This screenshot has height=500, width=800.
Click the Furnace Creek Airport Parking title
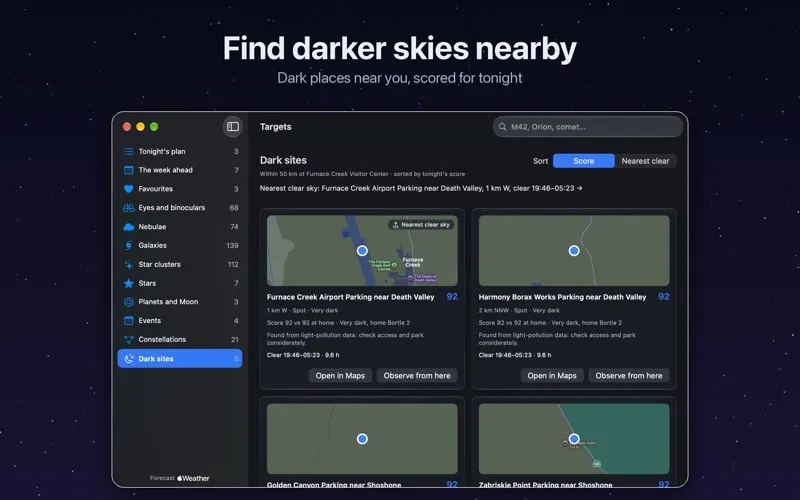click(351, 297)
